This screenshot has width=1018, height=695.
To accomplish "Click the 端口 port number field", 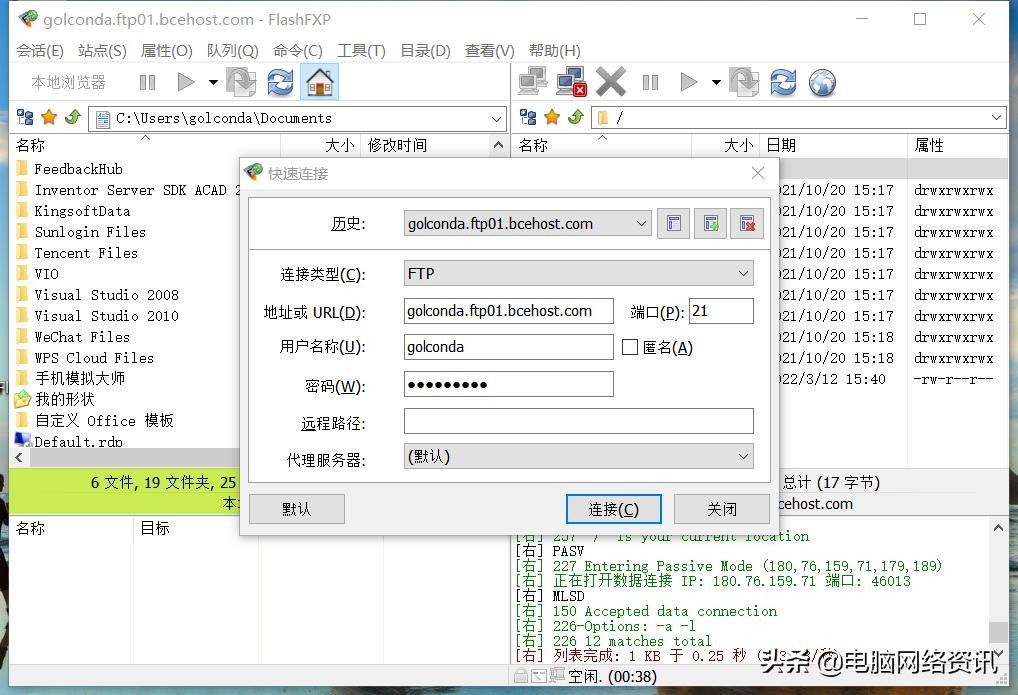I will click(x=720, y=311).
